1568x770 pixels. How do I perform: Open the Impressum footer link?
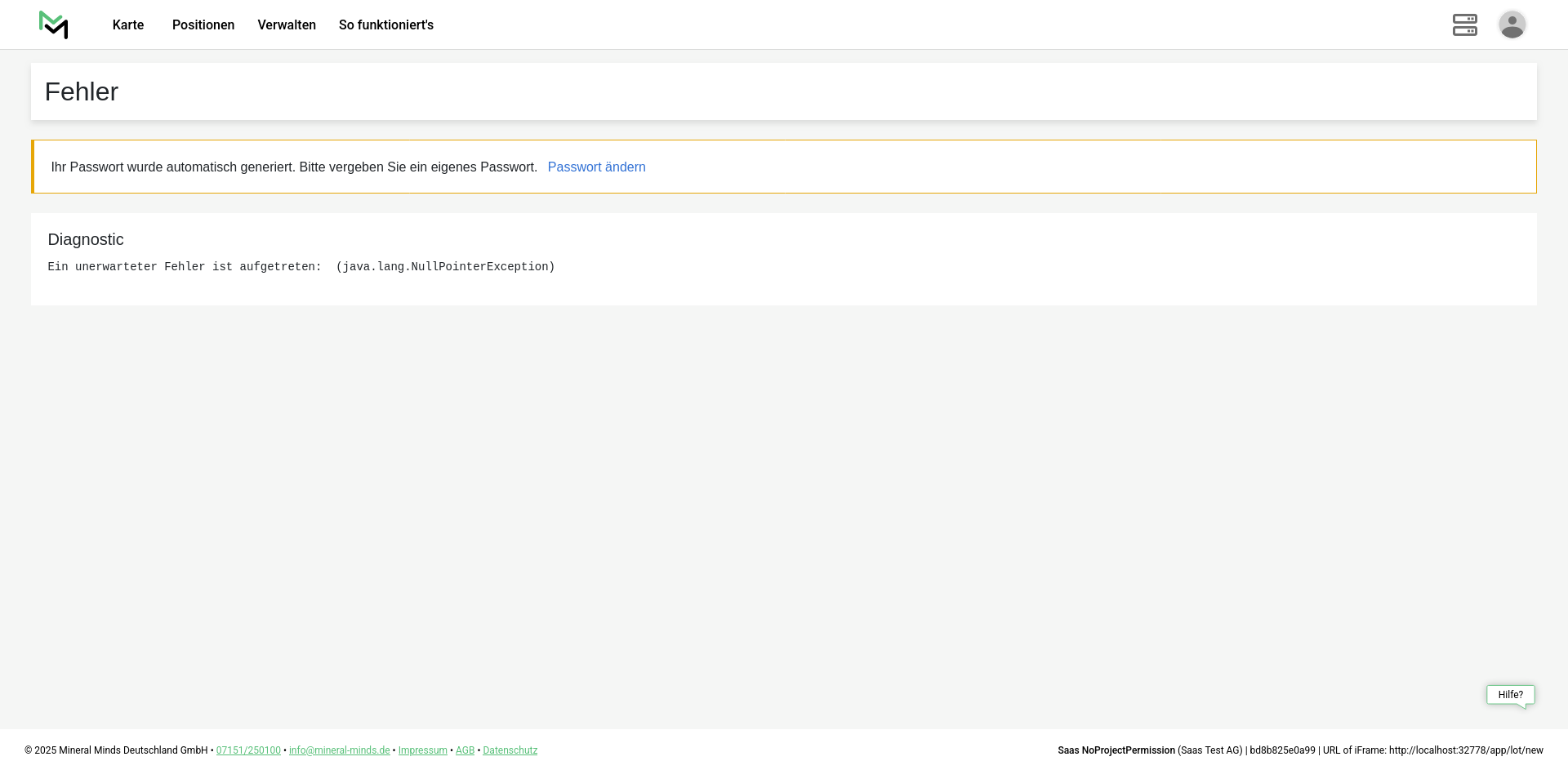[x=422, y=750]
